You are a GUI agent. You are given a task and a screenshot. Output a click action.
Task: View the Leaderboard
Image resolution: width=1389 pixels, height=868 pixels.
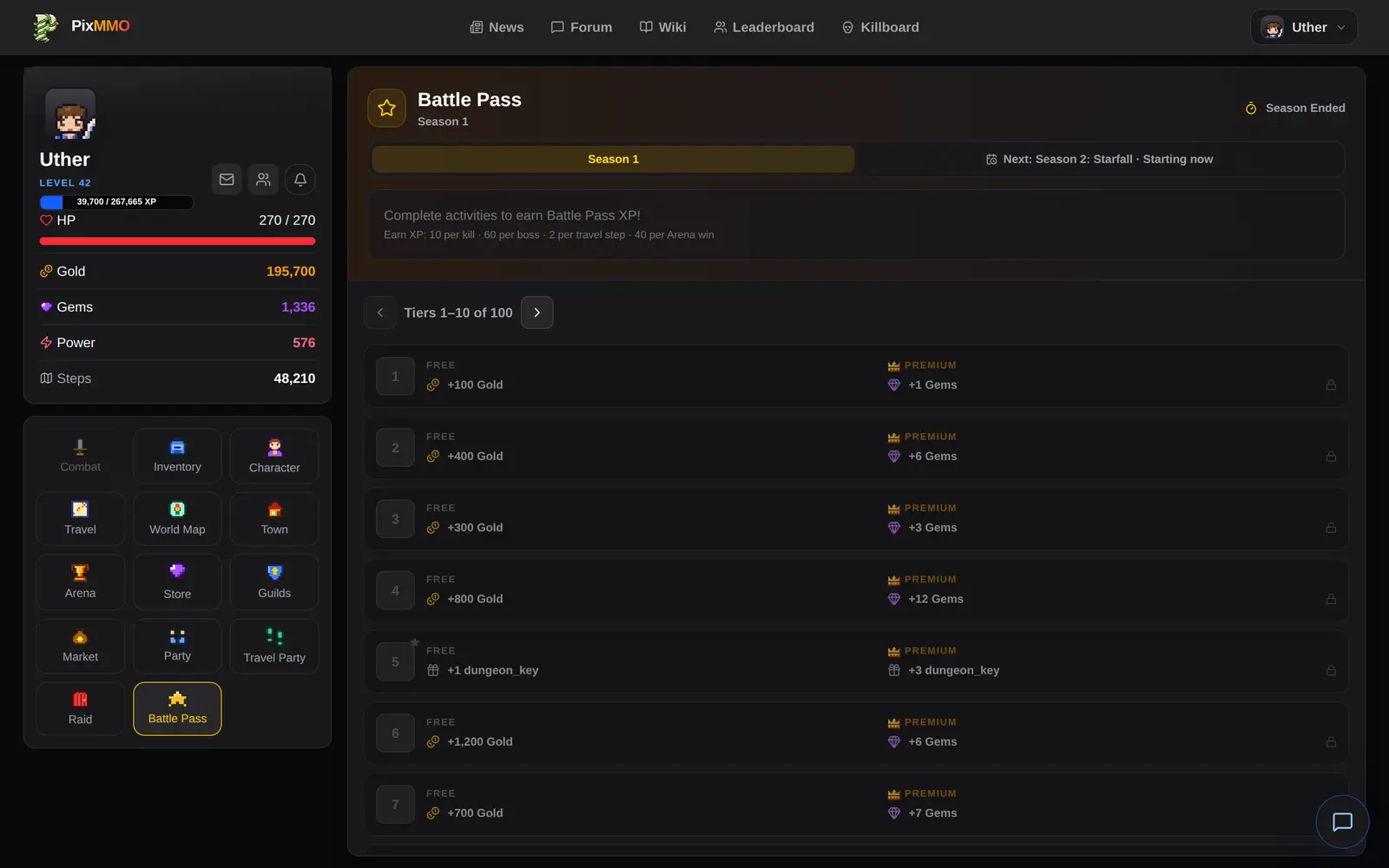764,28
